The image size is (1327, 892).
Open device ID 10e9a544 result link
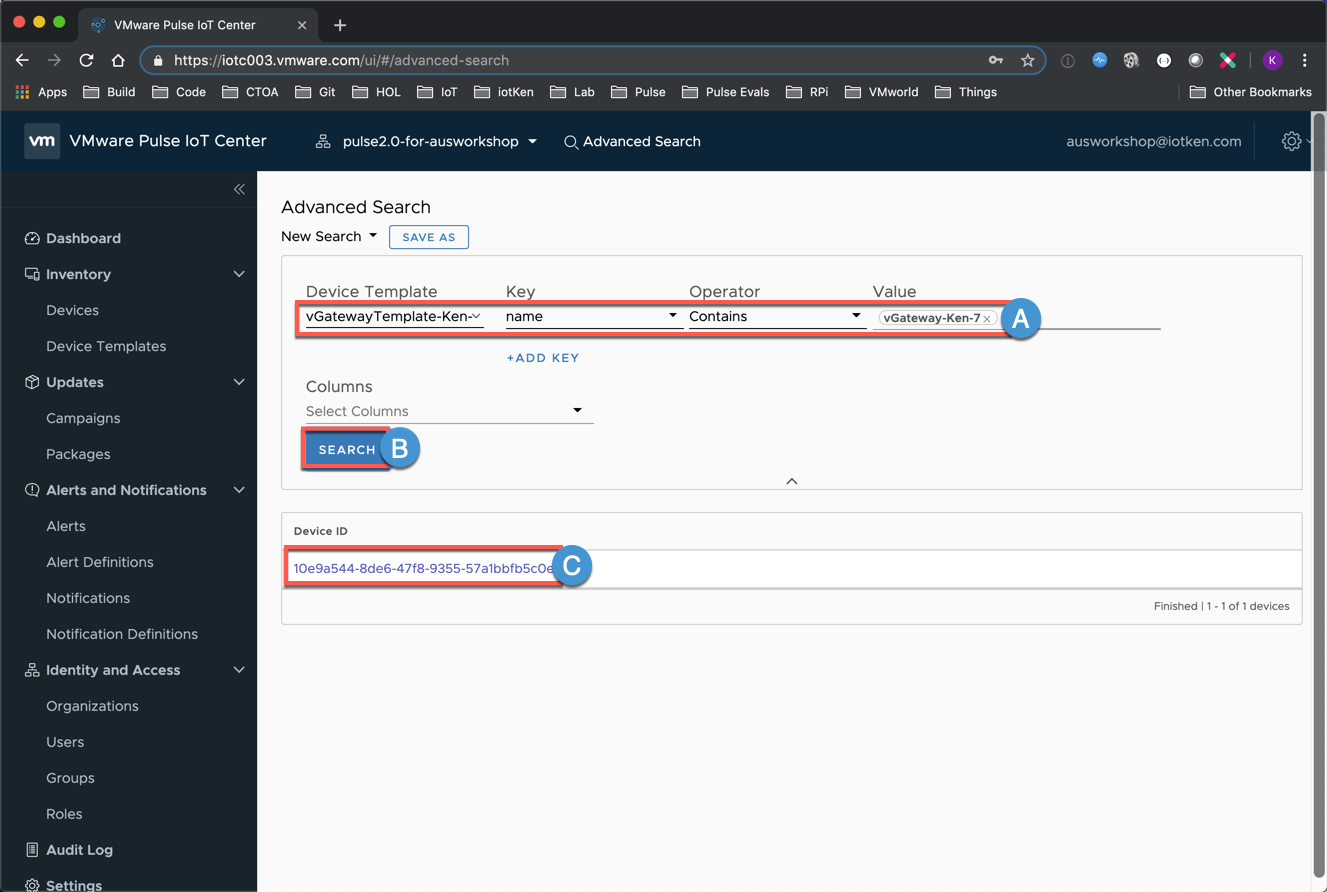(x=422, y=568)
